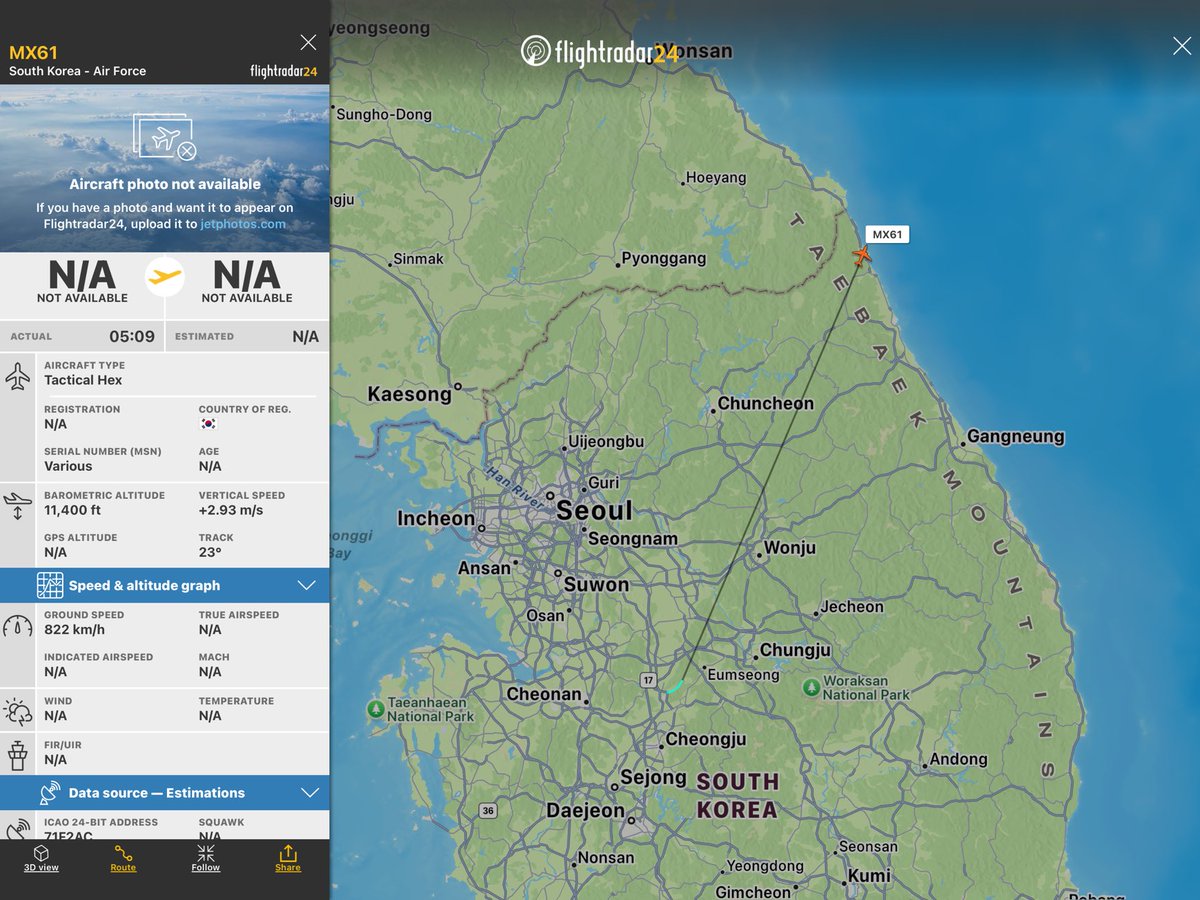Image resolution: width=1200 pixels, height=900 pixels.
Task: Click the flightradar24 logo in panel header
Action: tap(283, 71)
